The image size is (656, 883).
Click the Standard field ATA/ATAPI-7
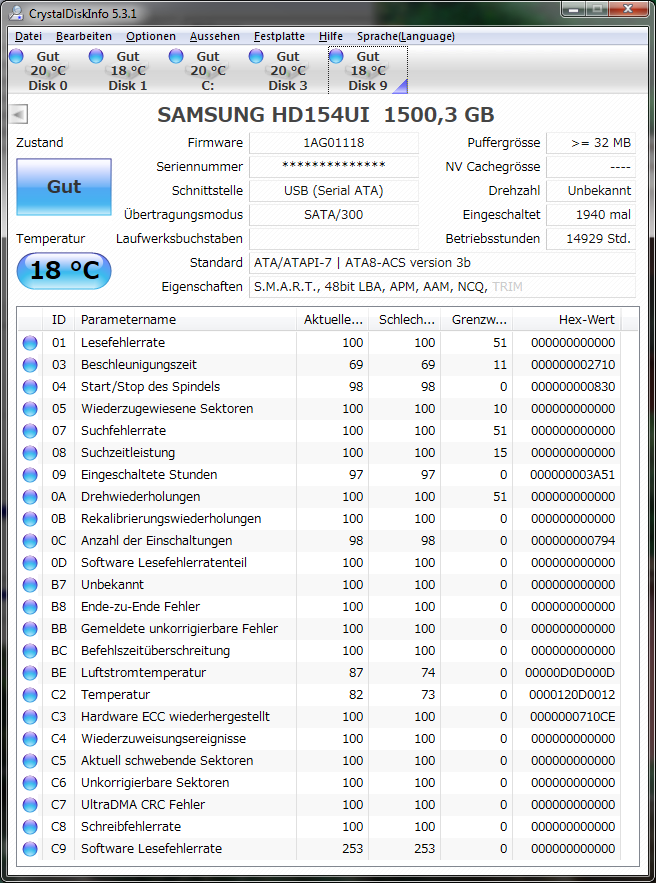pyautogui.click(x=442, y=262)
